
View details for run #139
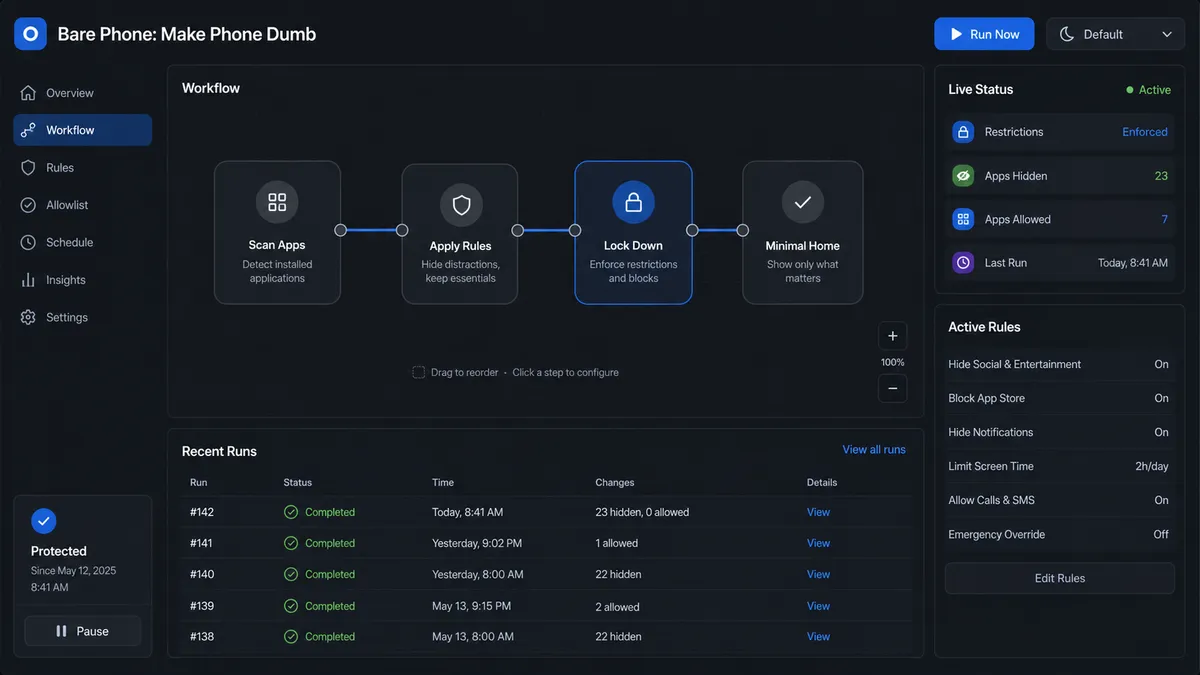pos(818,606)
